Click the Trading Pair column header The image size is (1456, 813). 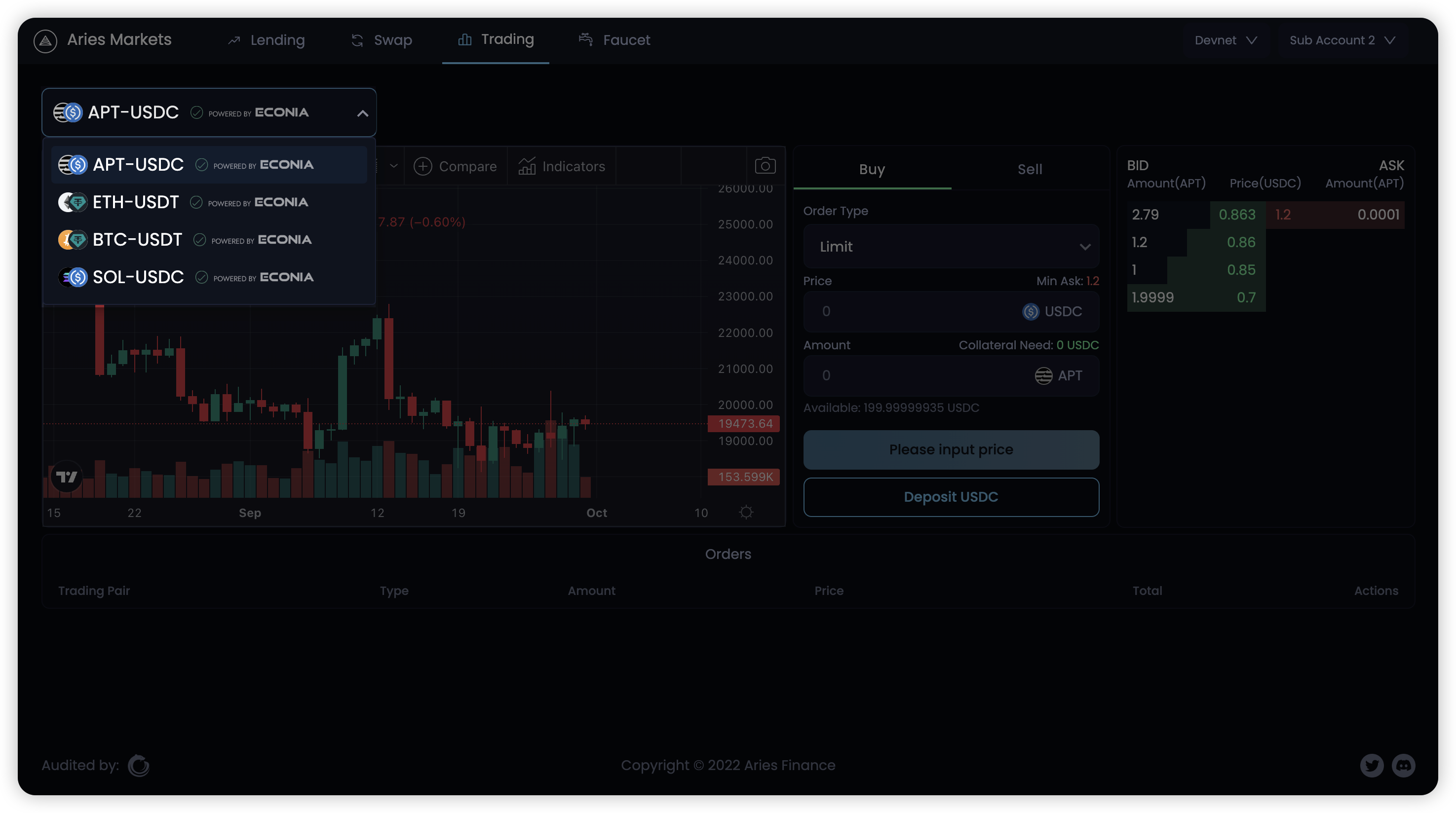pos(94,591)
